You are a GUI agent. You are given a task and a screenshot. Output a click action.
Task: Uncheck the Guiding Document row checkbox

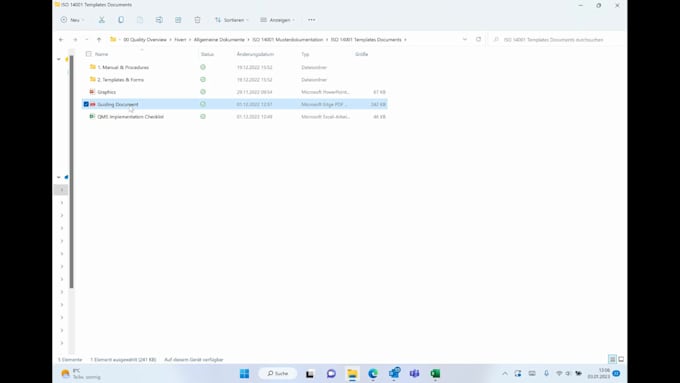tap(86, 104)
